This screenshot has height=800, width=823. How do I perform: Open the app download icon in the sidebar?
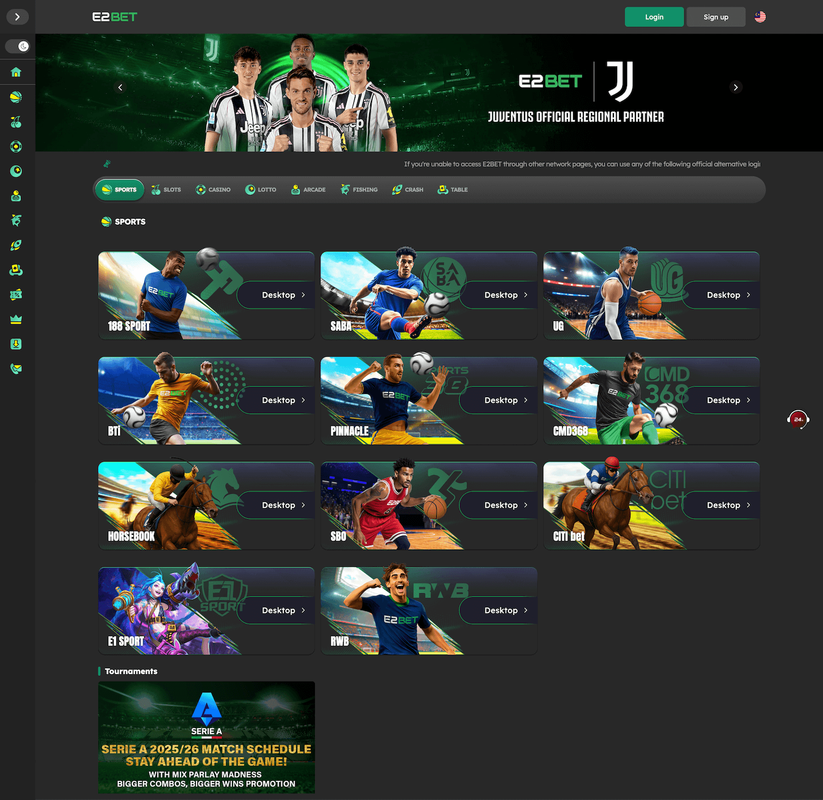(x=16, y=344)
